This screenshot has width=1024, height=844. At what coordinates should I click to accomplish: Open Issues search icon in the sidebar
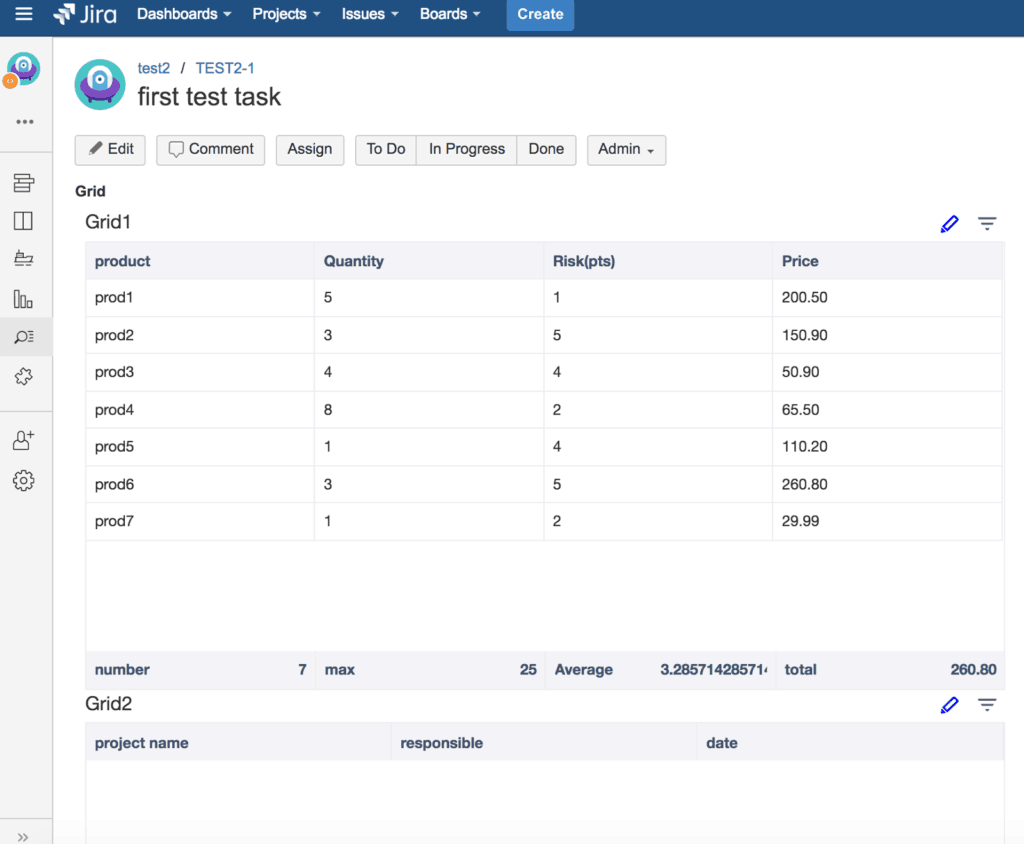25,337
